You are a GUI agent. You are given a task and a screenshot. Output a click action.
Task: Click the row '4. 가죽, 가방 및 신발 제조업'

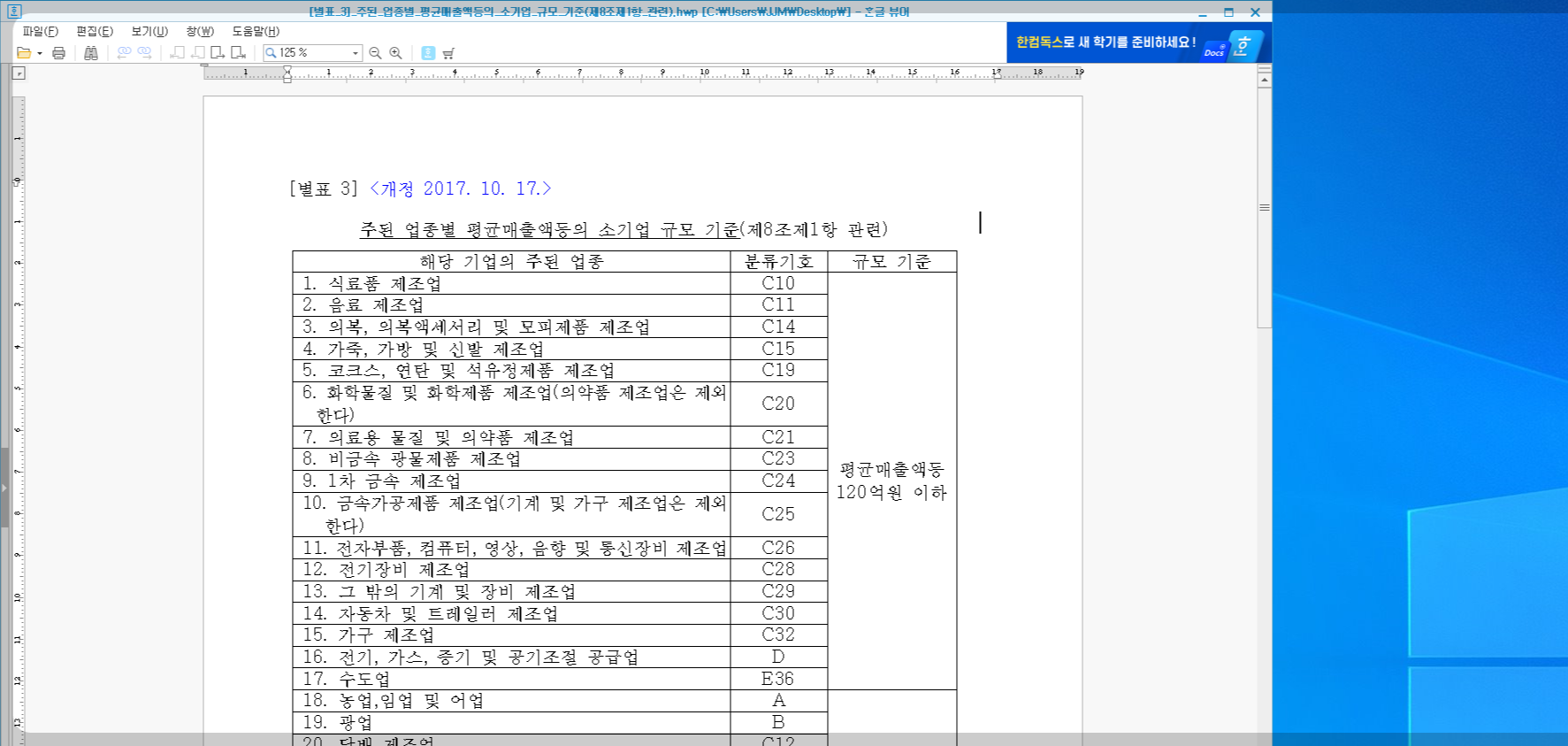(511, 350)
